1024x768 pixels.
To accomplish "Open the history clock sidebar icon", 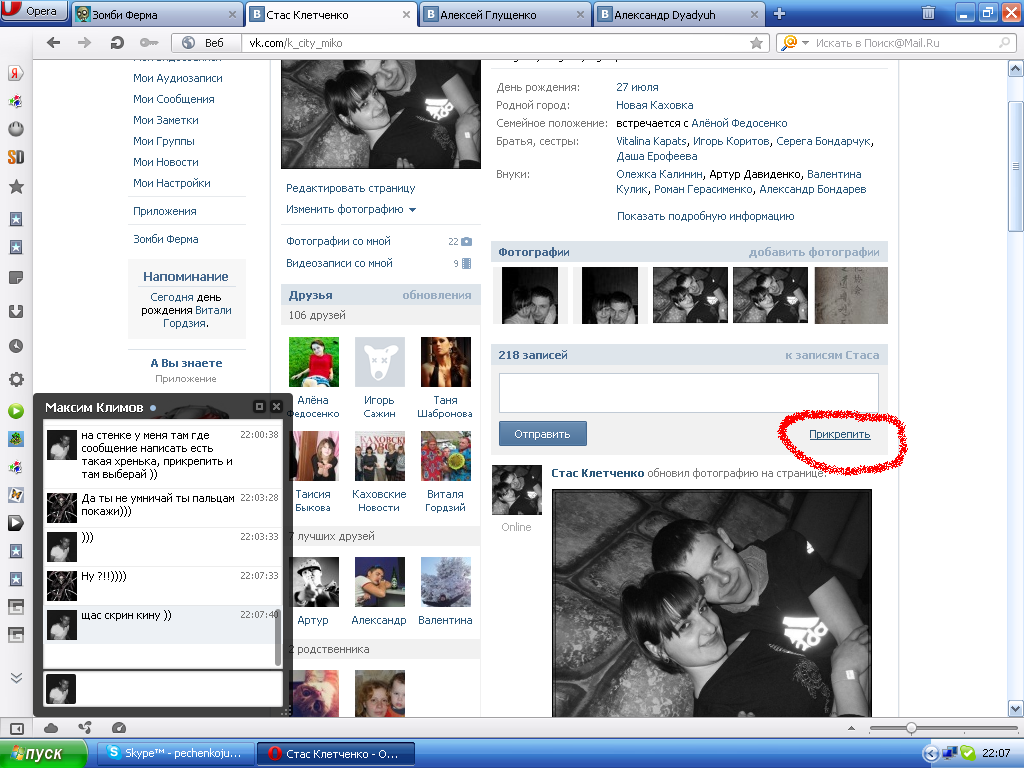I will 16,346.
